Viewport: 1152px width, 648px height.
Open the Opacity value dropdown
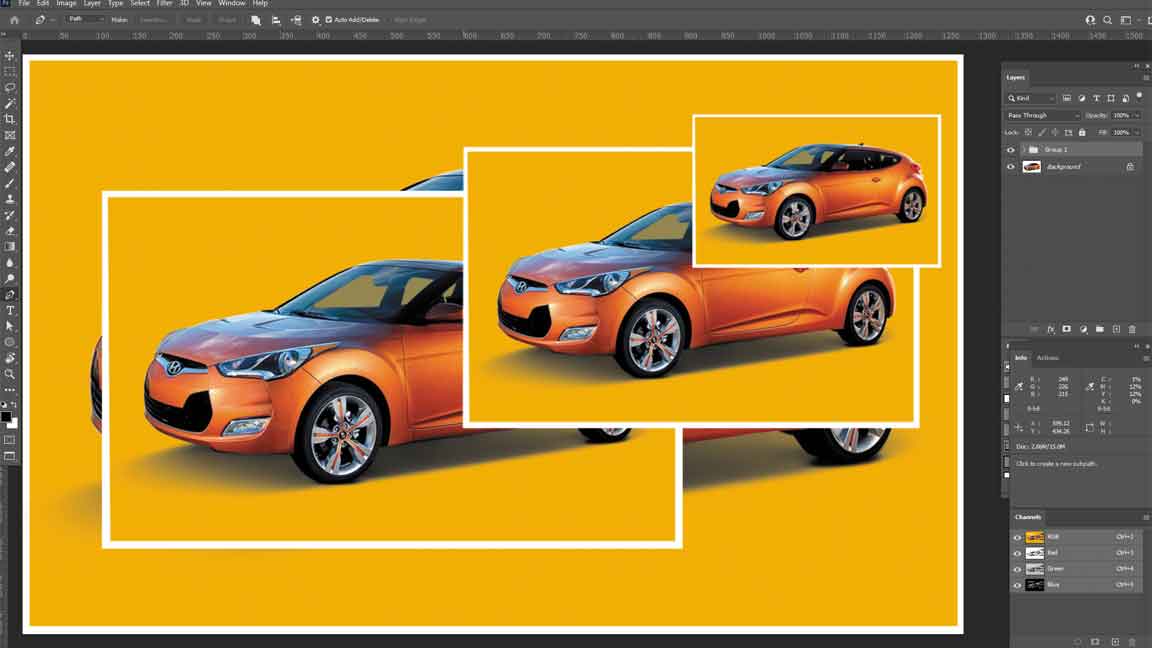click(x=1137, y=115)
